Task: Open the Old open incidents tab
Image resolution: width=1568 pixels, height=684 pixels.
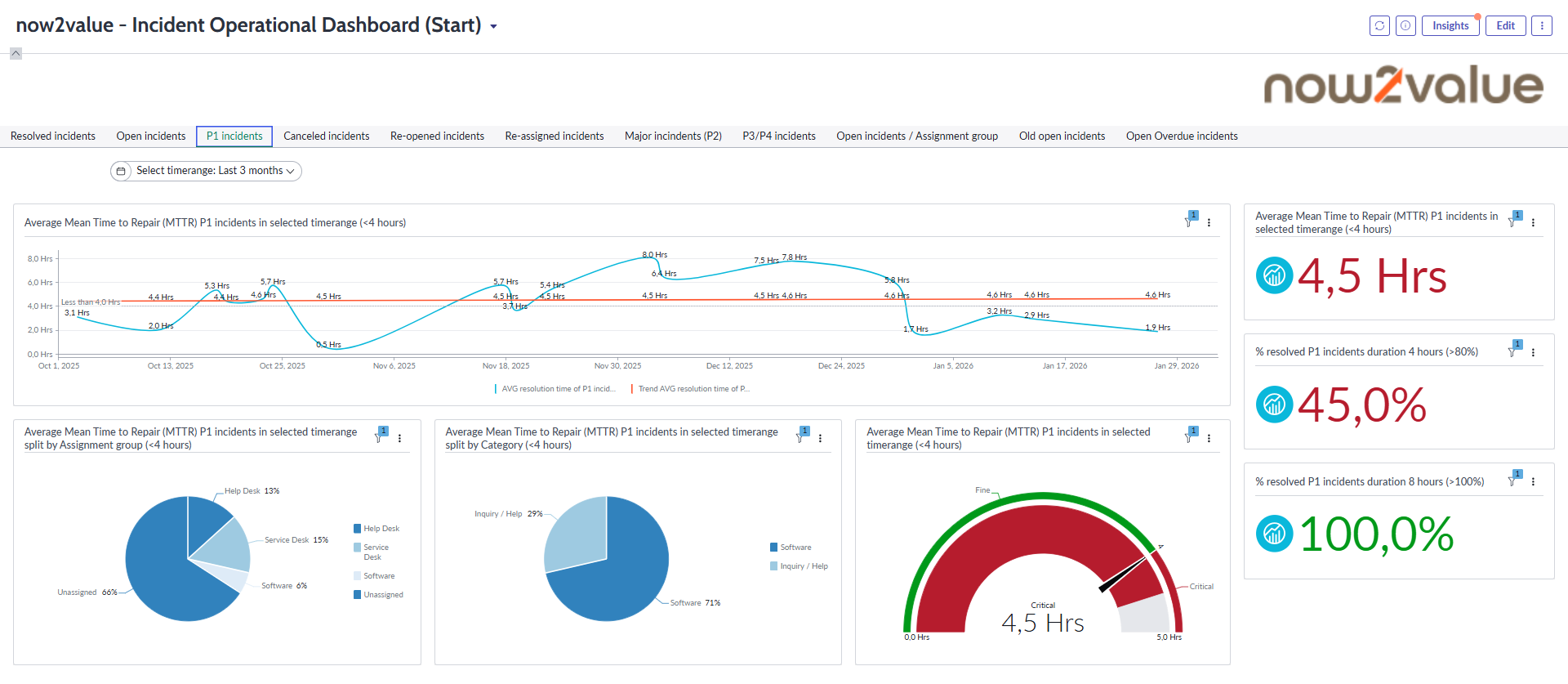Action: 1062,136
